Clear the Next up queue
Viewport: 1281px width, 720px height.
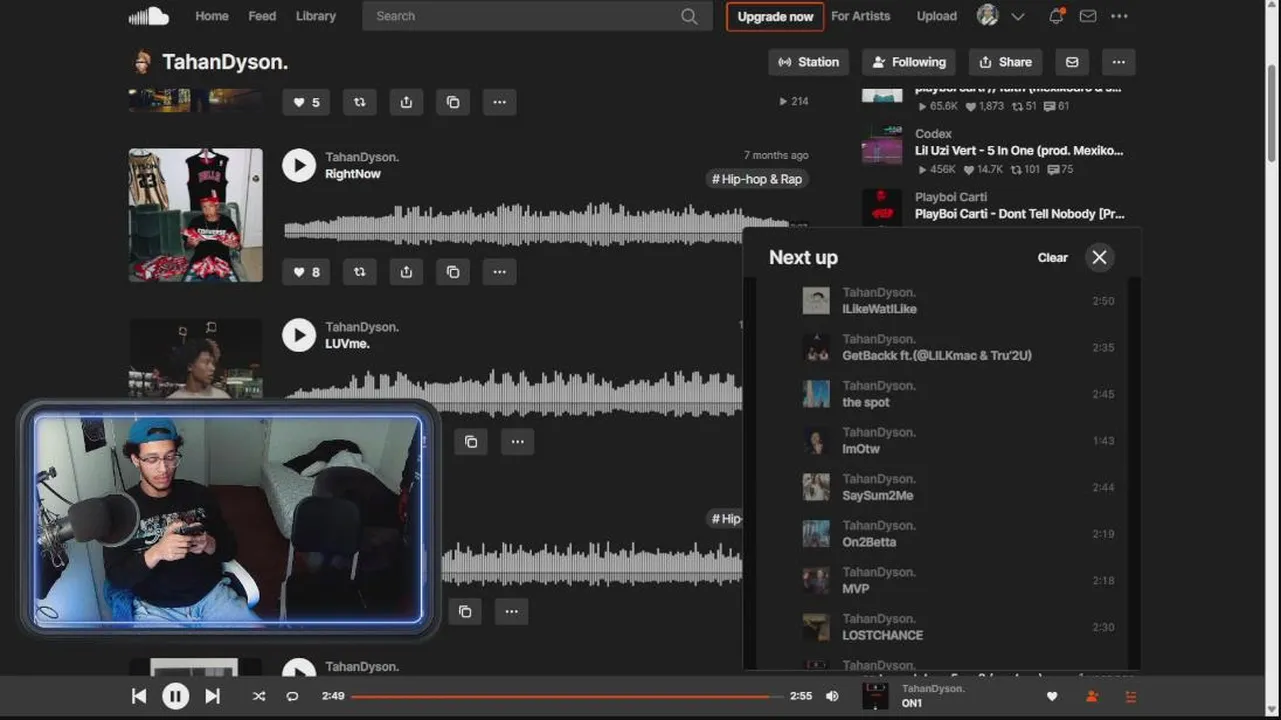pyautogui.click(x=1053, y=257)
